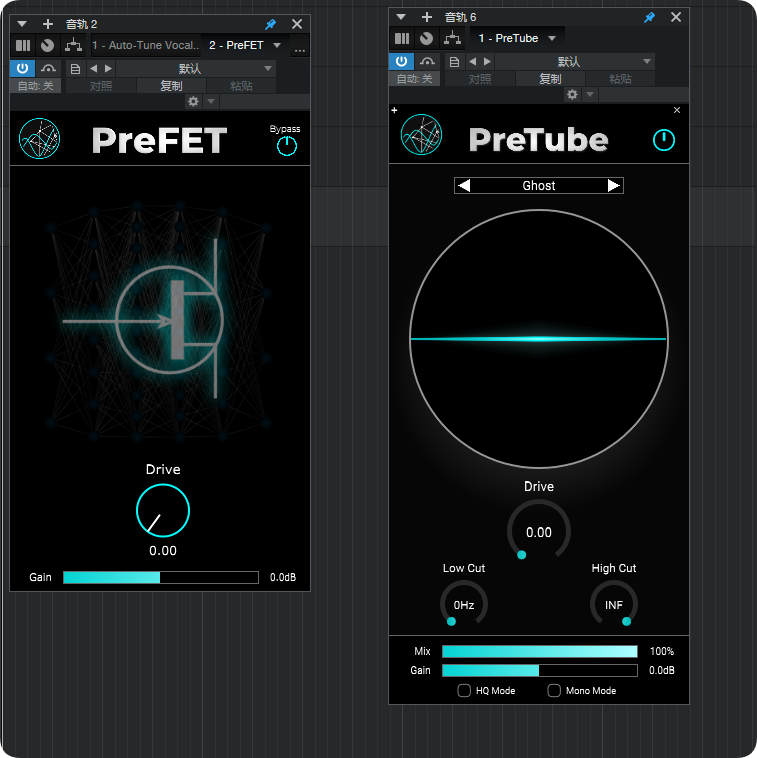Click the PreTube logo emblem
Screen dimensions: 757x758
coord(422,134)
